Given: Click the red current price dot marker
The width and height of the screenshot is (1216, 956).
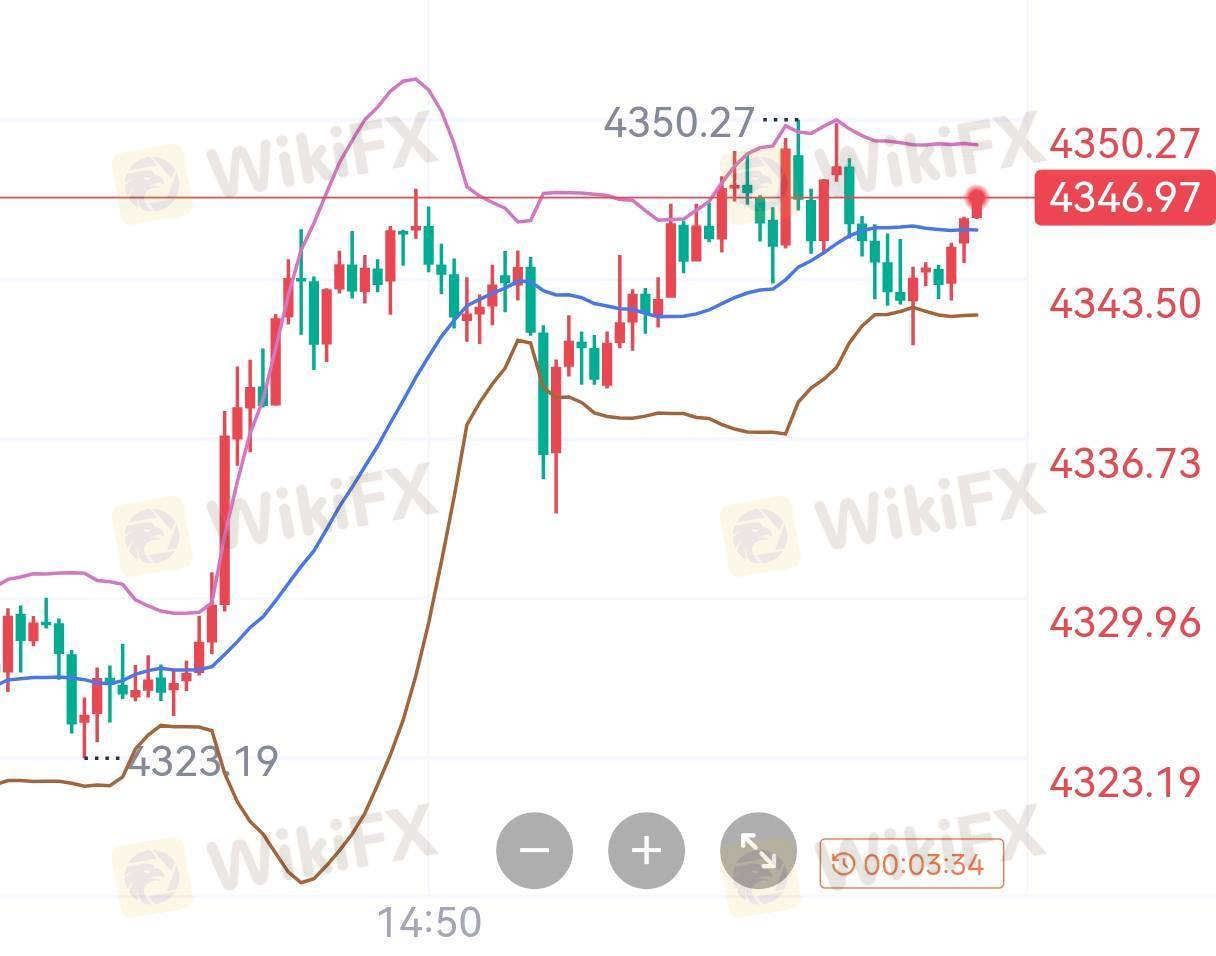Looking at the screenshot, I should coord(977,197).
